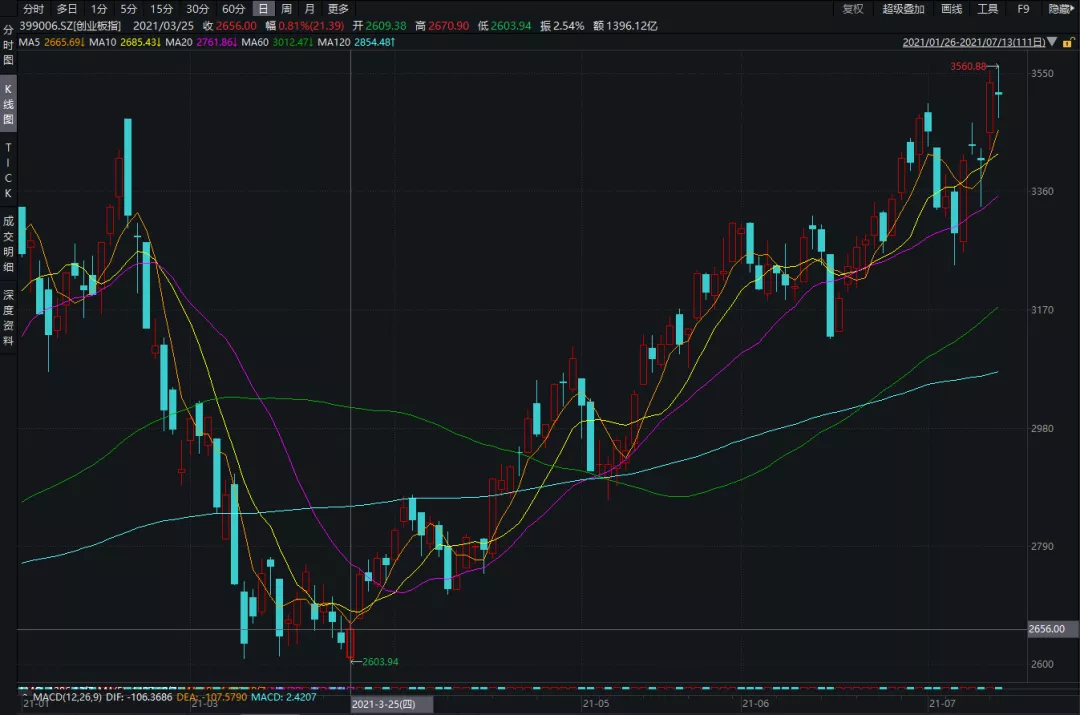
Task: Choose the 15分 period tab
Action: pos(161,9)
